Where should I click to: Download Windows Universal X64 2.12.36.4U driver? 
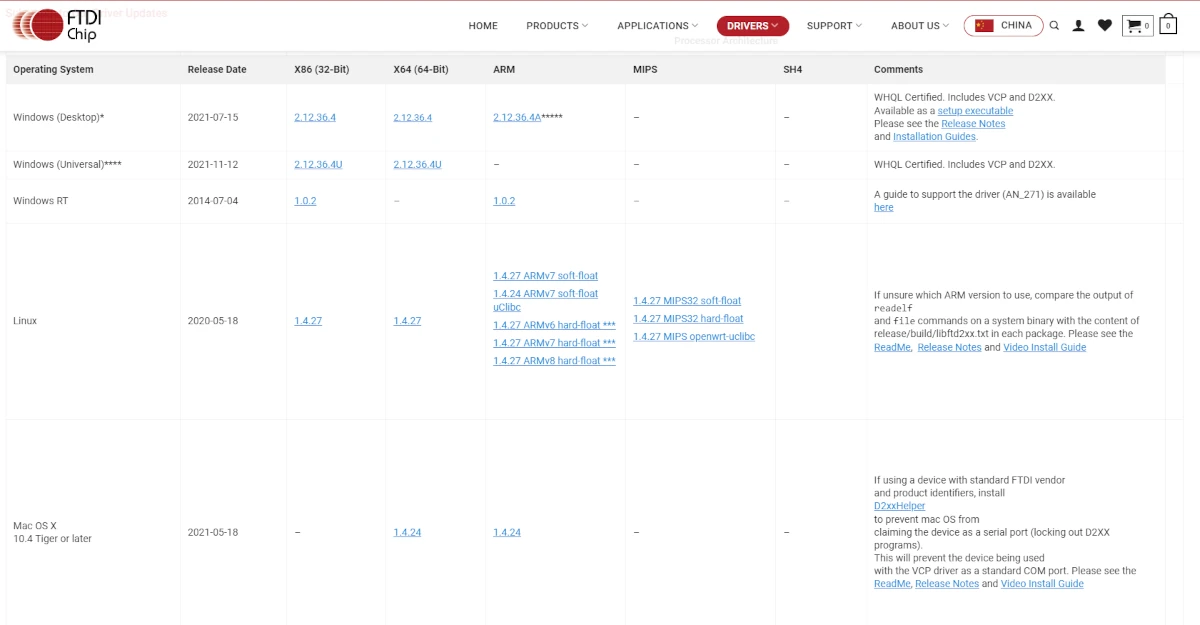[x=417, y=164]
